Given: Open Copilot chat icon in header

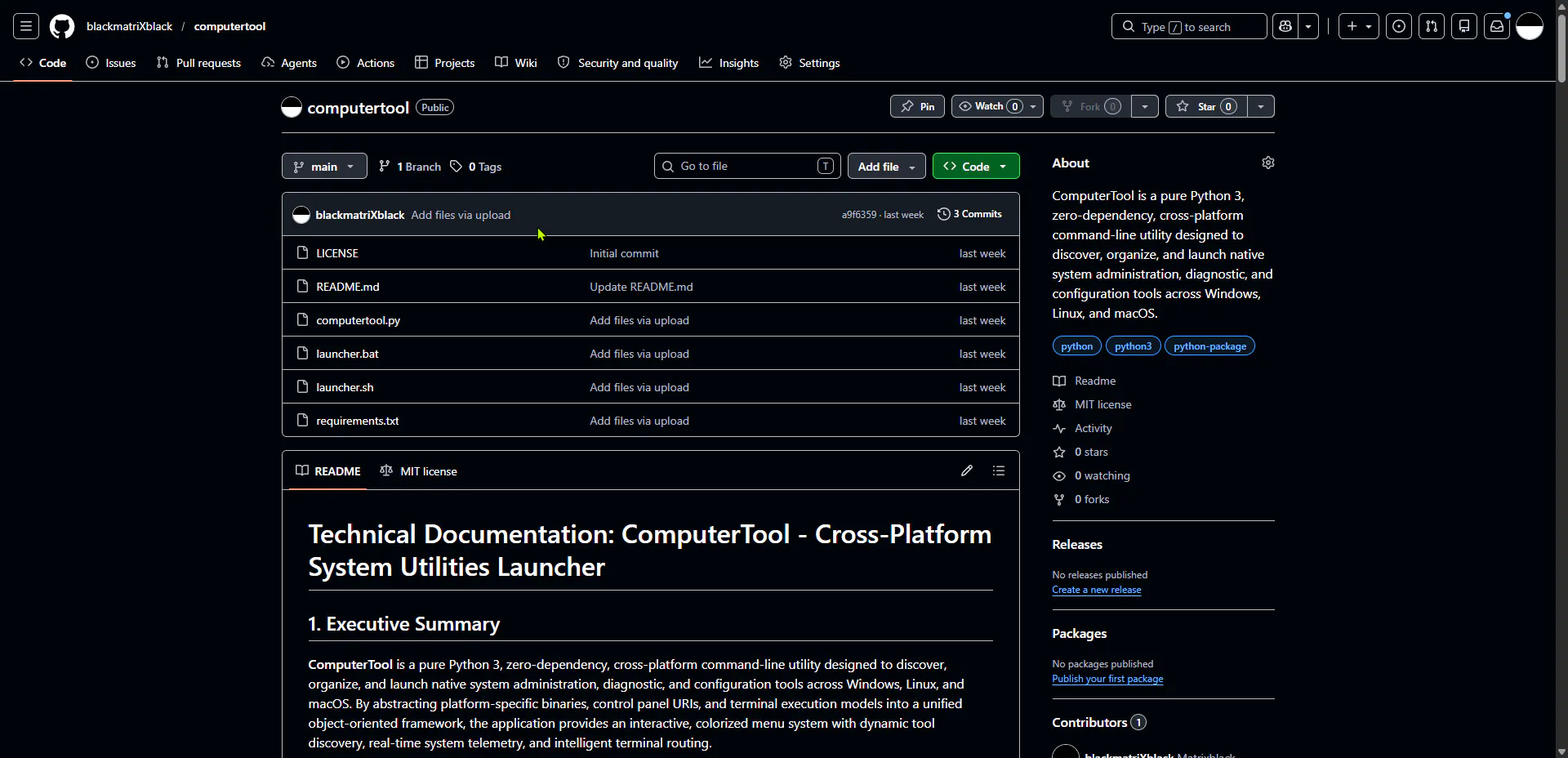Looking at the screenshot, I should tap(1286, 26).
